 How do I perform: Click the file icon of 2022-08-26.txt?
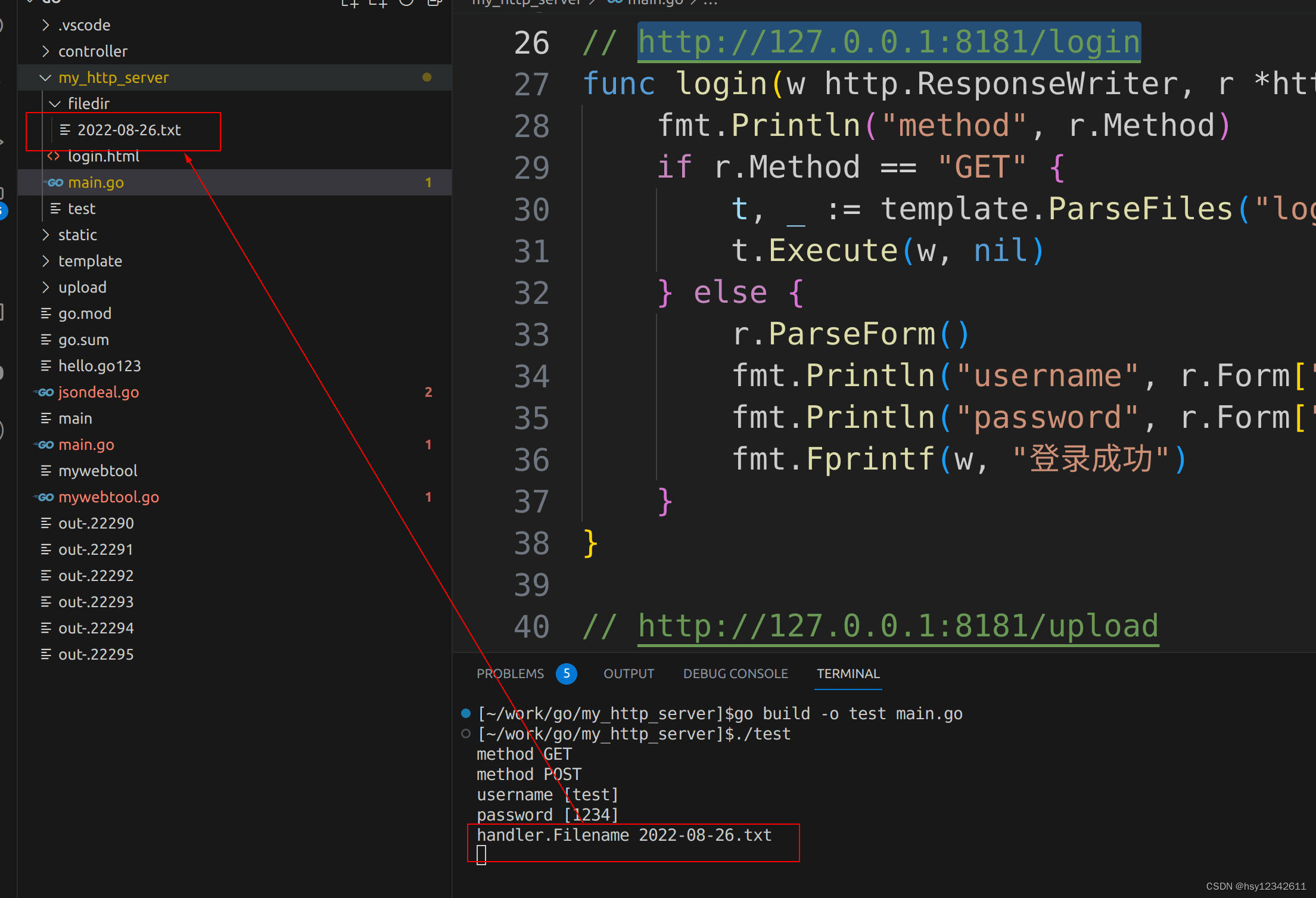coord(65,130)
